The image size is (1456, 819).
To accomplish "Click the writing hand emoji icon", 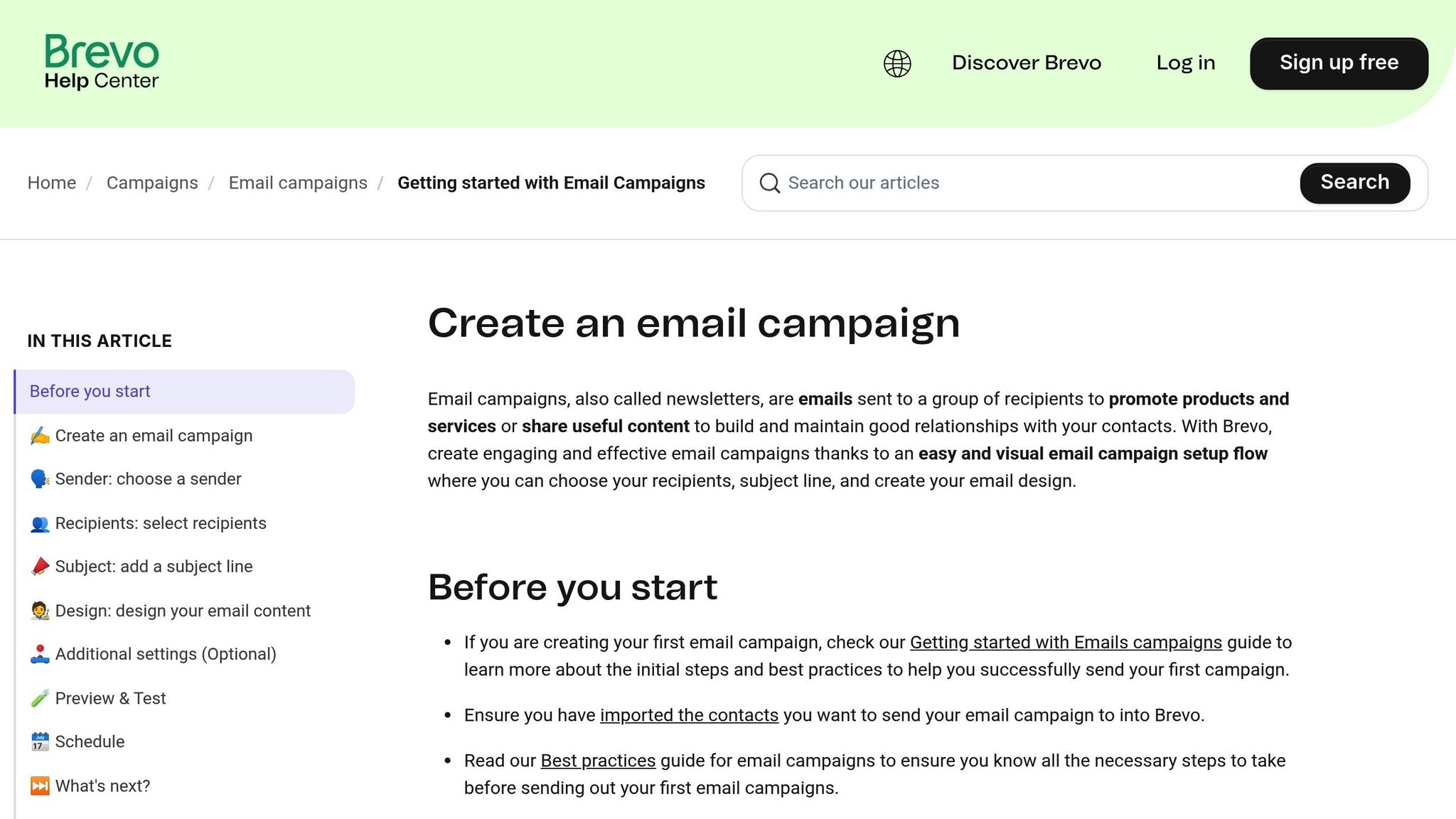I will click(x=40, y=436).
